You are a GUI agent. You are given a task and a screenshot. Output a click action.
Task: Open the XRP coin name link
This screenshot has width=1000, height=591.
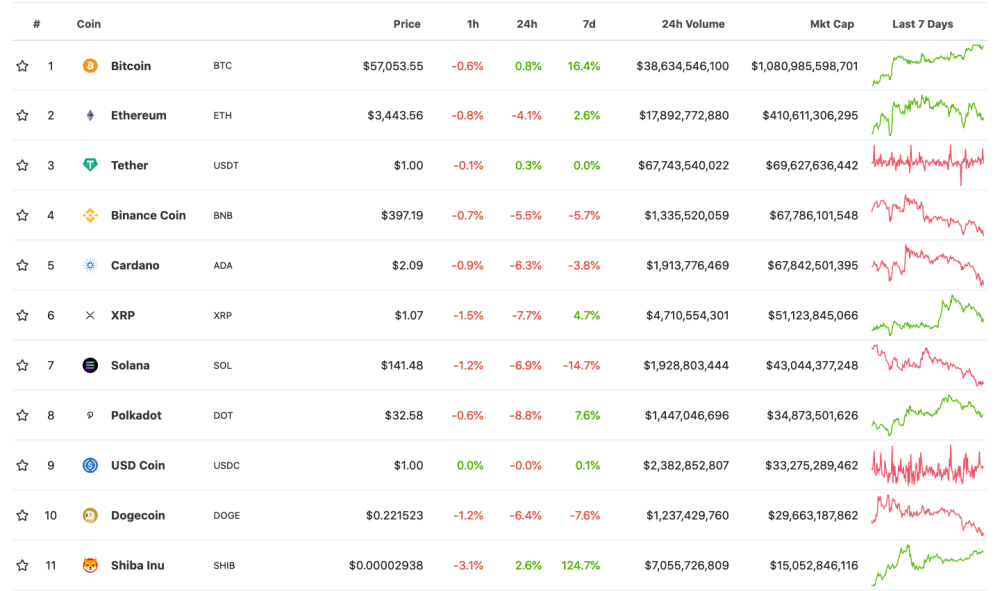[122, 315]
